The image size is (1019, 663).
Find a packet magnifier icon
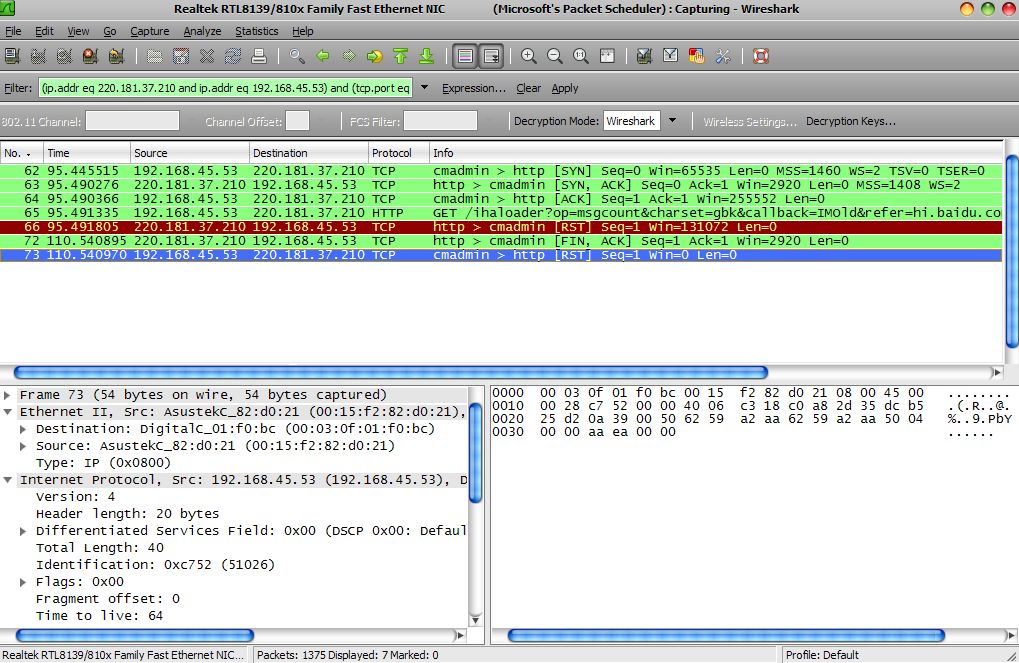coord(297,57)
